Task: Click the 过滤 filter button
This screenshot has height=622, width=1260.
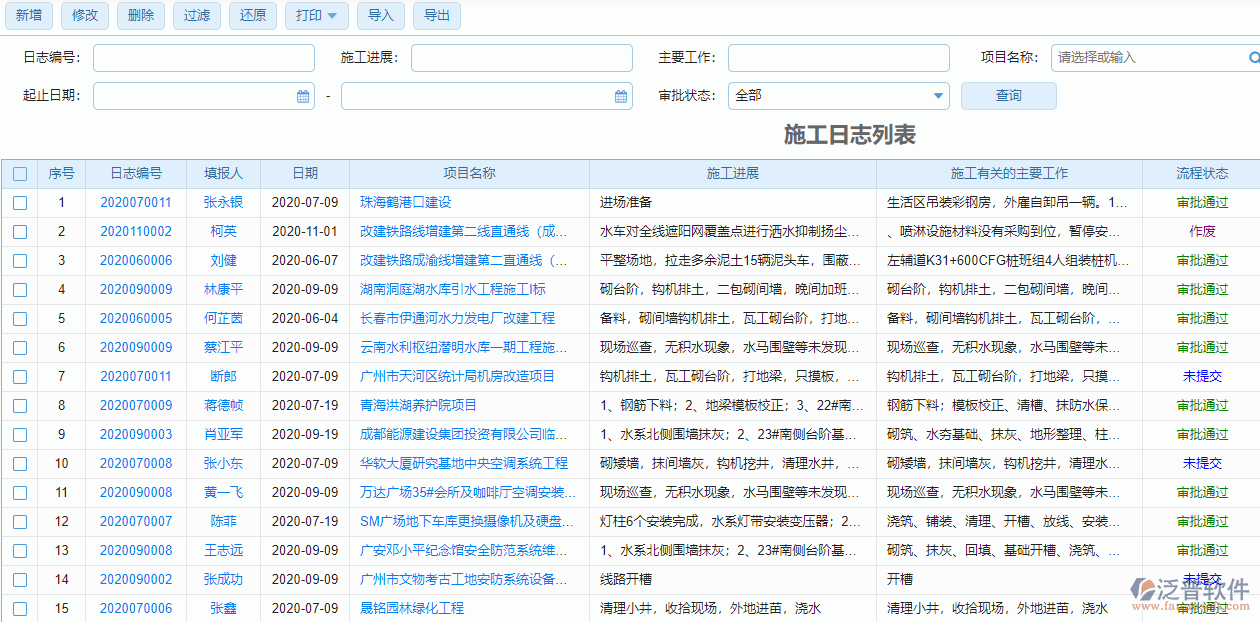Action: tap(196, 16)
